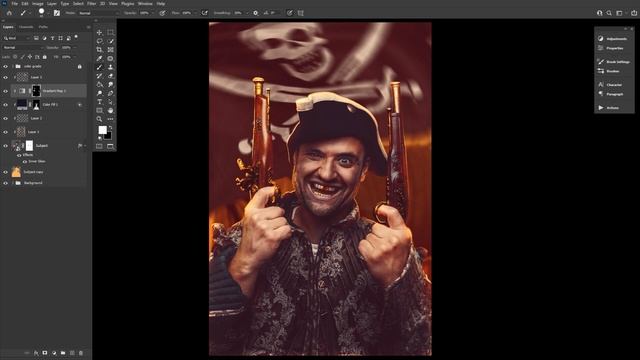The image size is (640, 360).
Task: Hide the Subject layer
Action: coord(5,146)
